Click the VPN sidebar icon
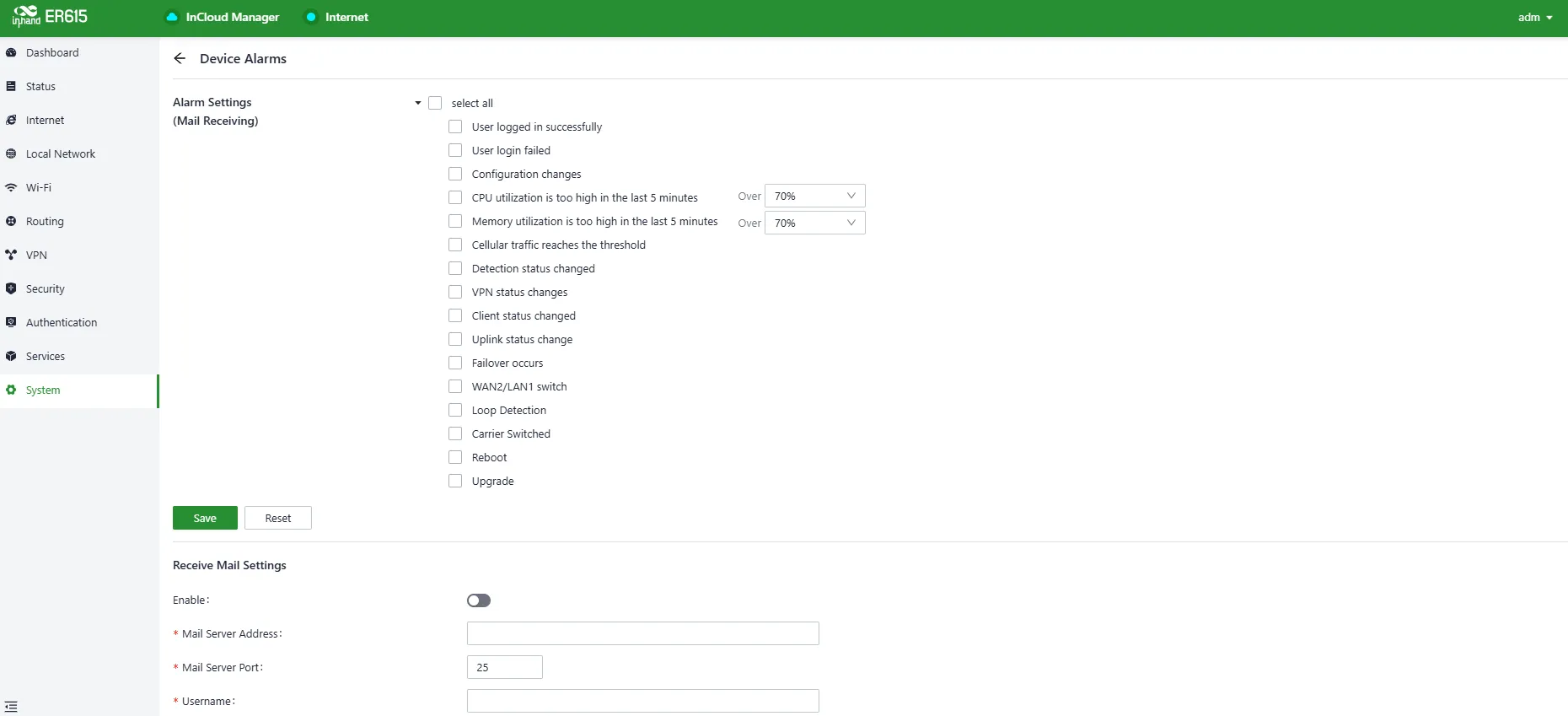The image size is (1568, 716). point(11,255)
